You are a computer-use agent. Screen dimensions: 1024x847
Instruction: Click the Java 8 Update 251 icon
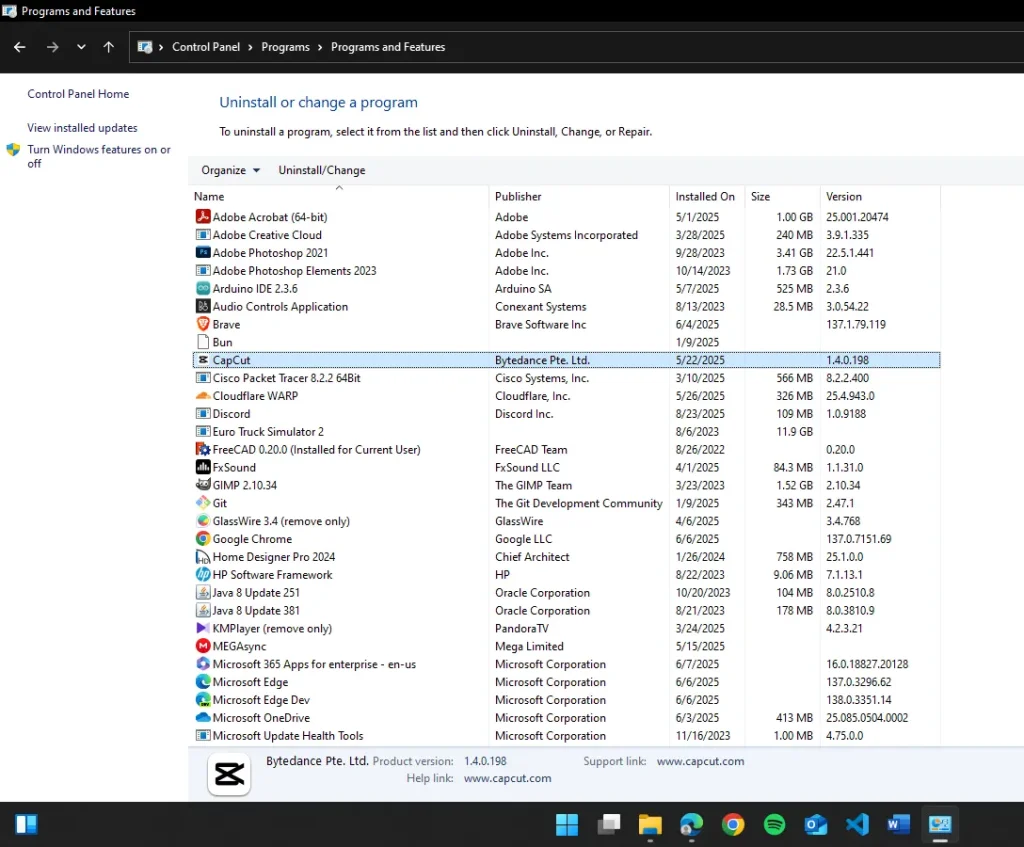(x=203, y=592)
